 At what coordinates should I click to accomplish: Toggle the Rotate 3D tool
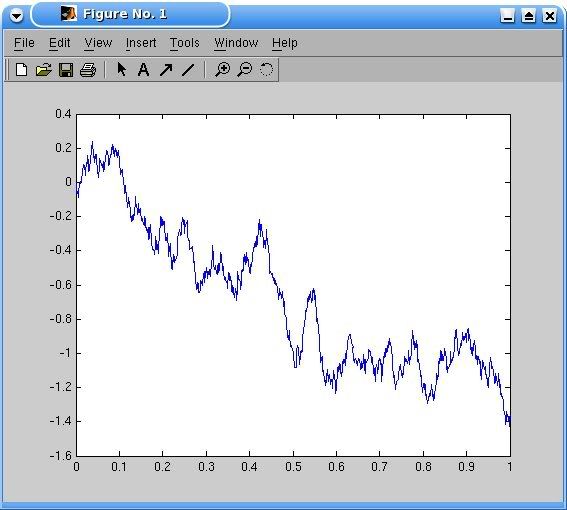pyautogui.click(x=267, y=69)
